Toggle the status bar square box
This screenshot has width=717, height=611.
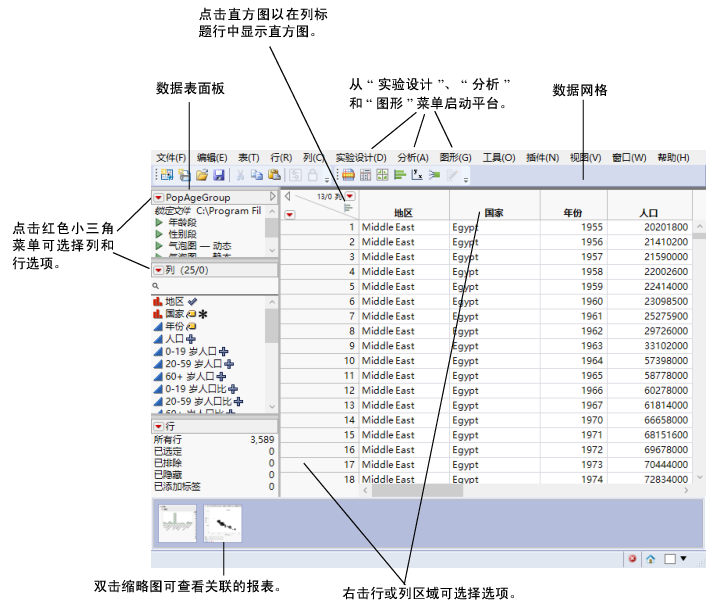pyautogui.click(x=670, y=559)
